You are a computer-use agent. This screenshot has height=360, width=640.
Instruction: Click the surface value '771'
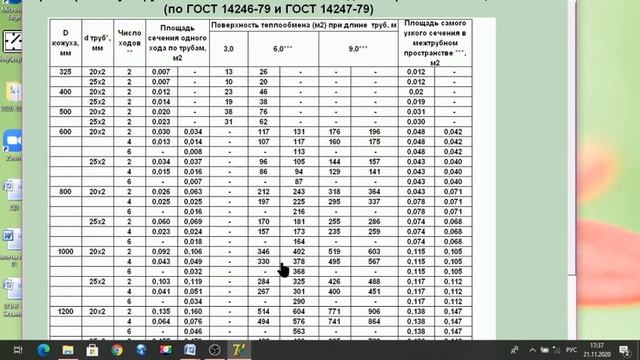pos(334,311)
